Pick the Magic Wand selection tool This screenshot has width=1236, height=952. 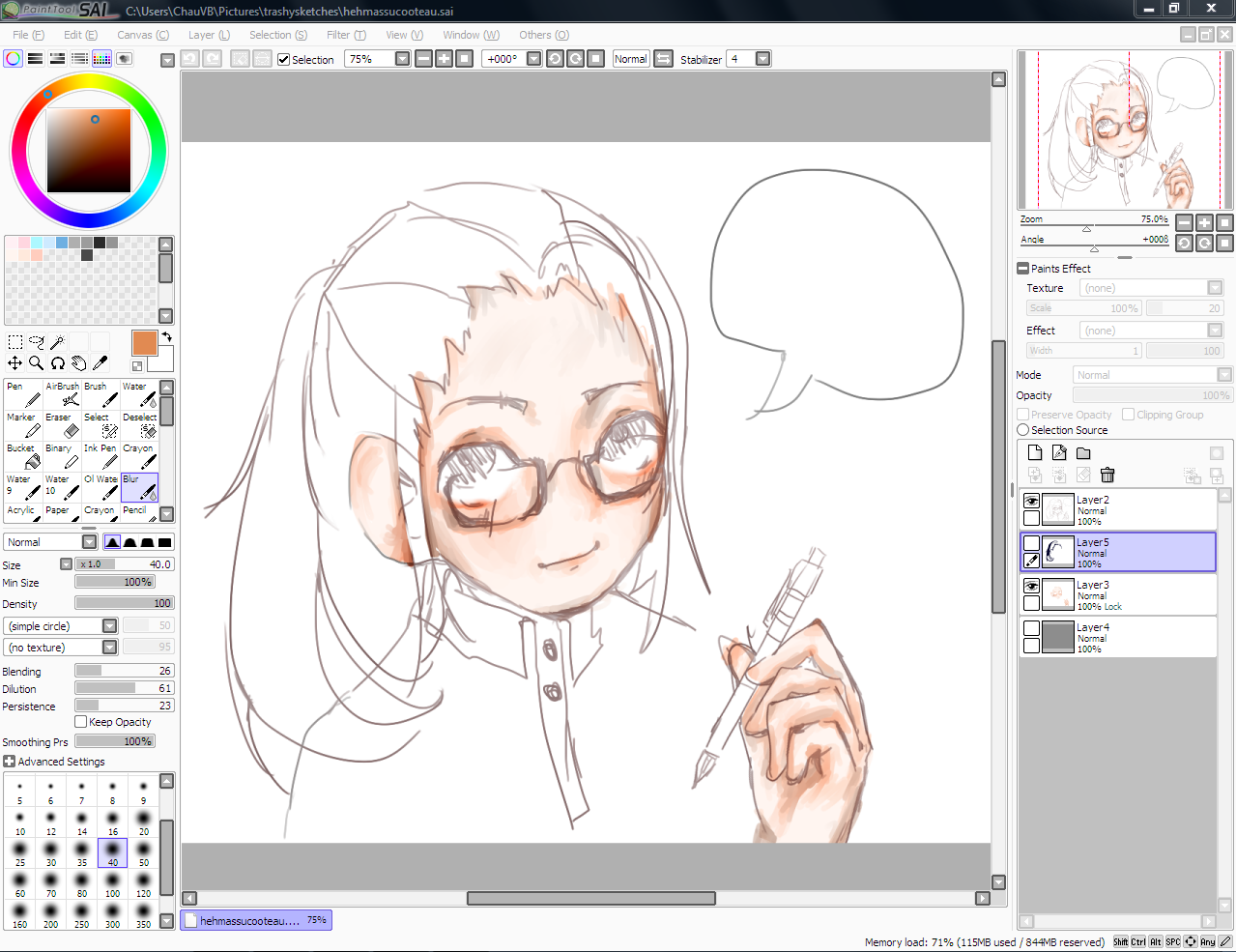tap(58, 341)
